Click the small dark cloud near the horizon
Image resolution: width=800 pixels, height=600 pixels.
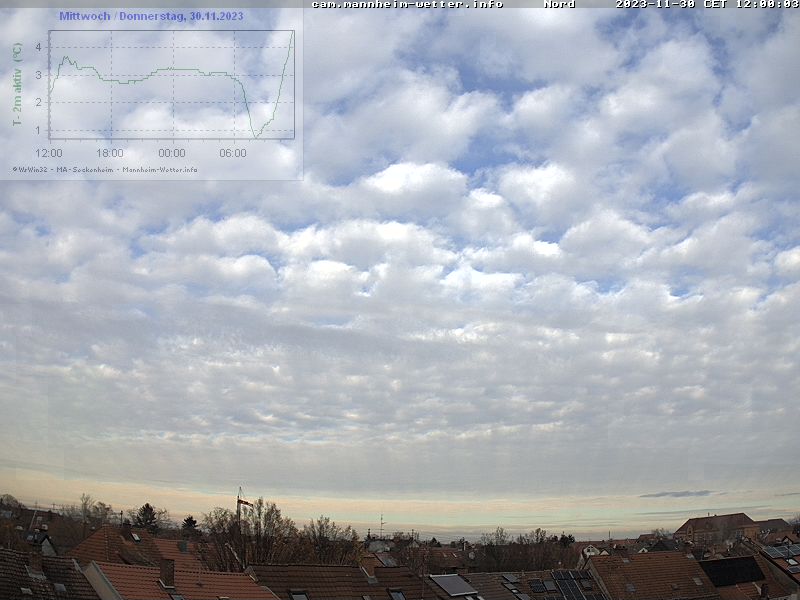pyautogui.click(x=676, y=493)
